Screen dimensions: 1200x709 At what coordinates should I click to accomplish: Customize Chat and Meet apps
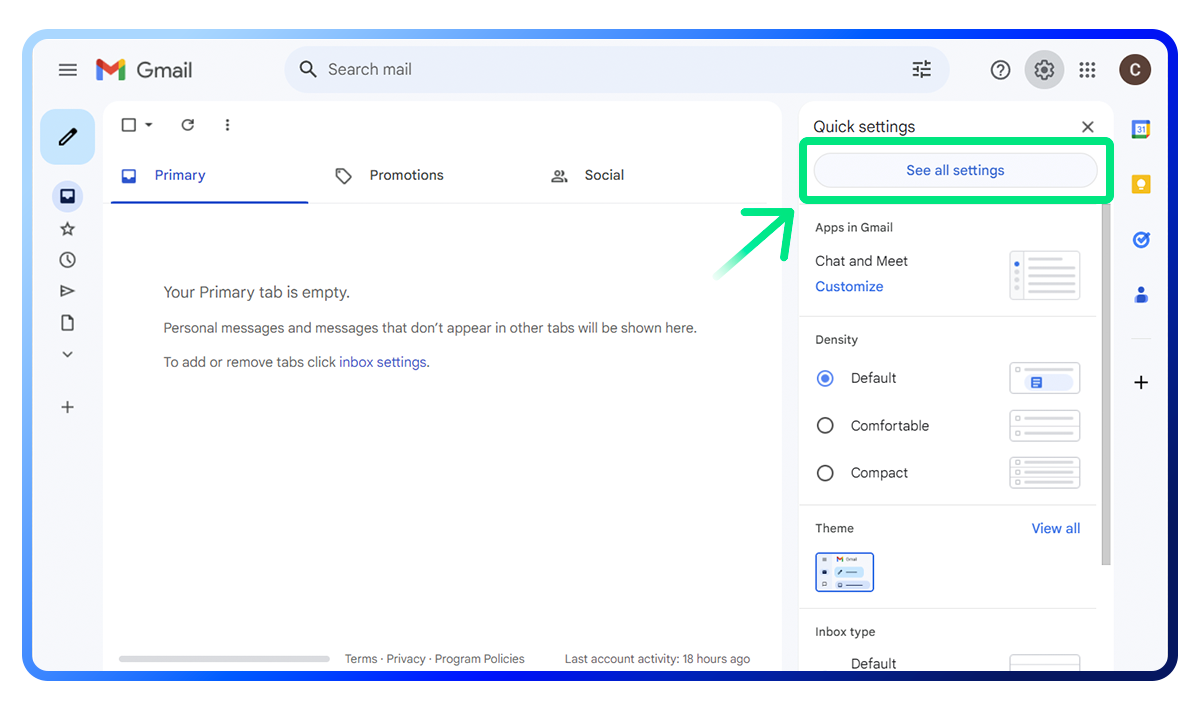click(849, 286)
